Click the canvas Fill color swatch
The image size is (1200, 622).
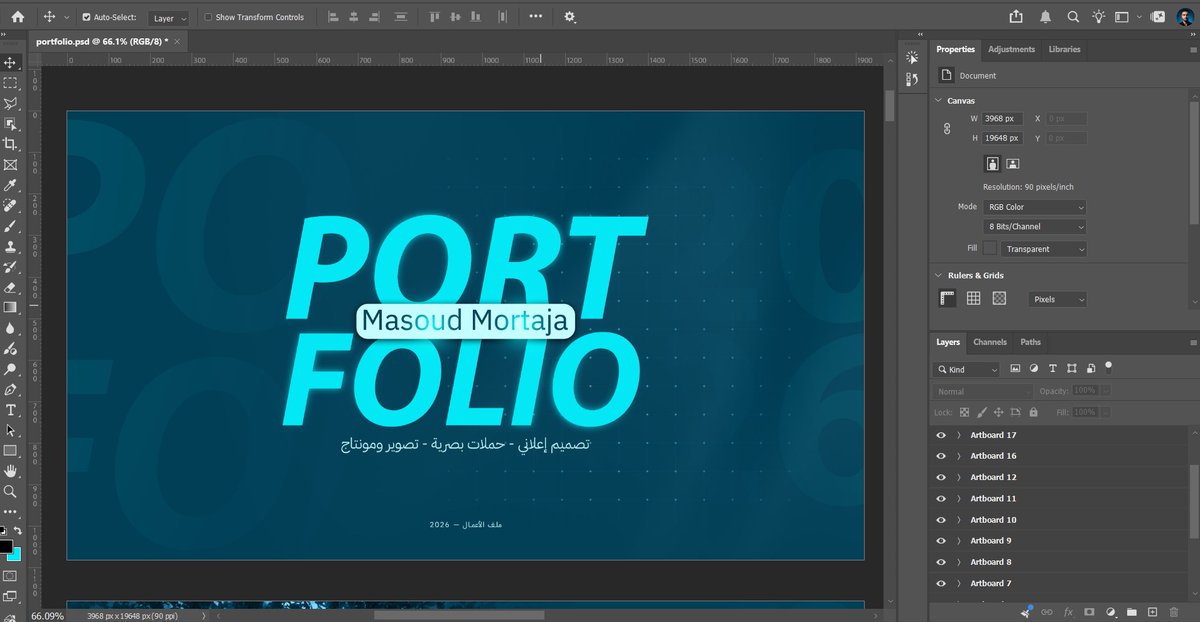point(990,249)
